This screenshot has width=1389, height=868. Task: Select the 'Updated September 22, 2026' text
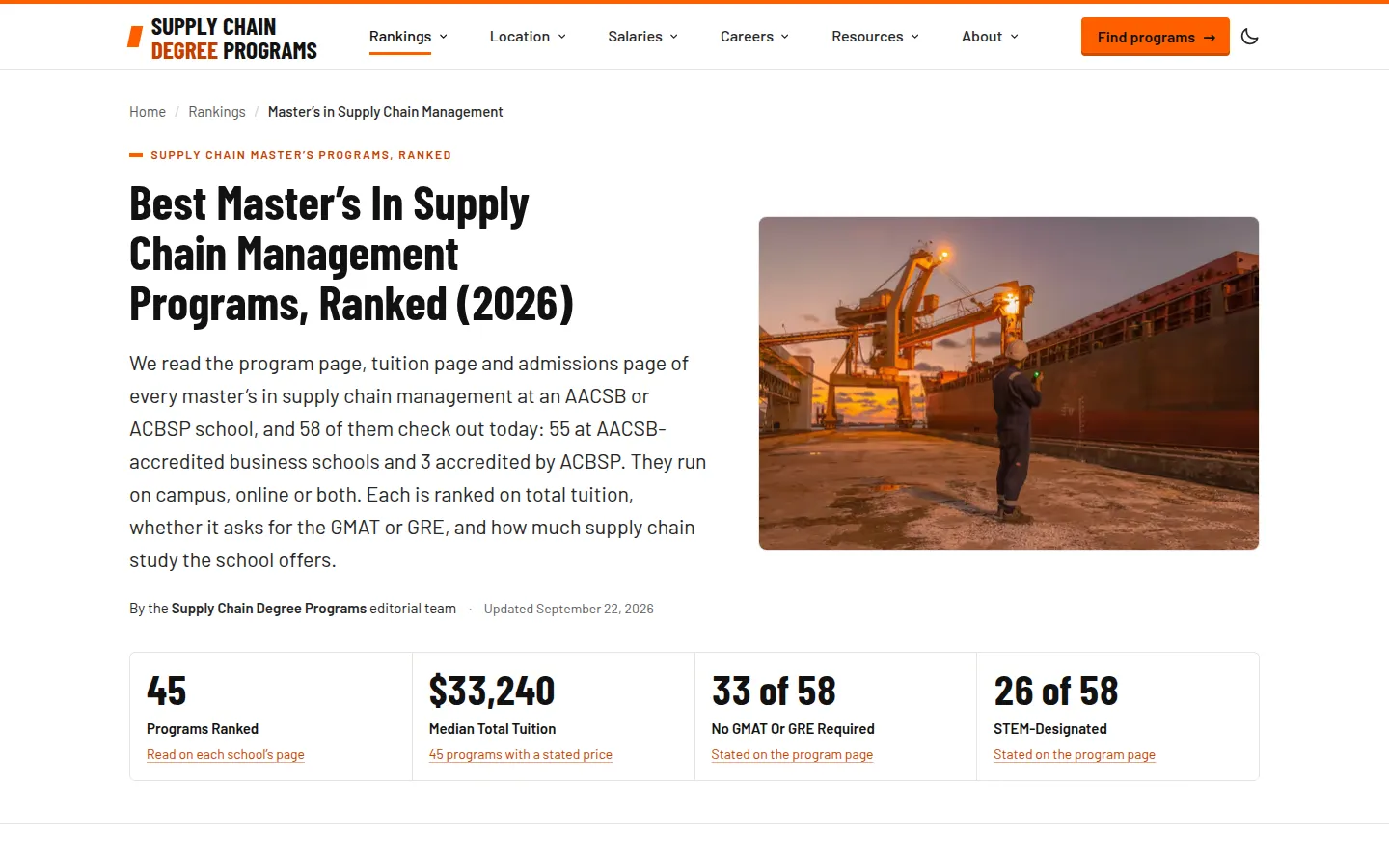[x=569, y=609]
